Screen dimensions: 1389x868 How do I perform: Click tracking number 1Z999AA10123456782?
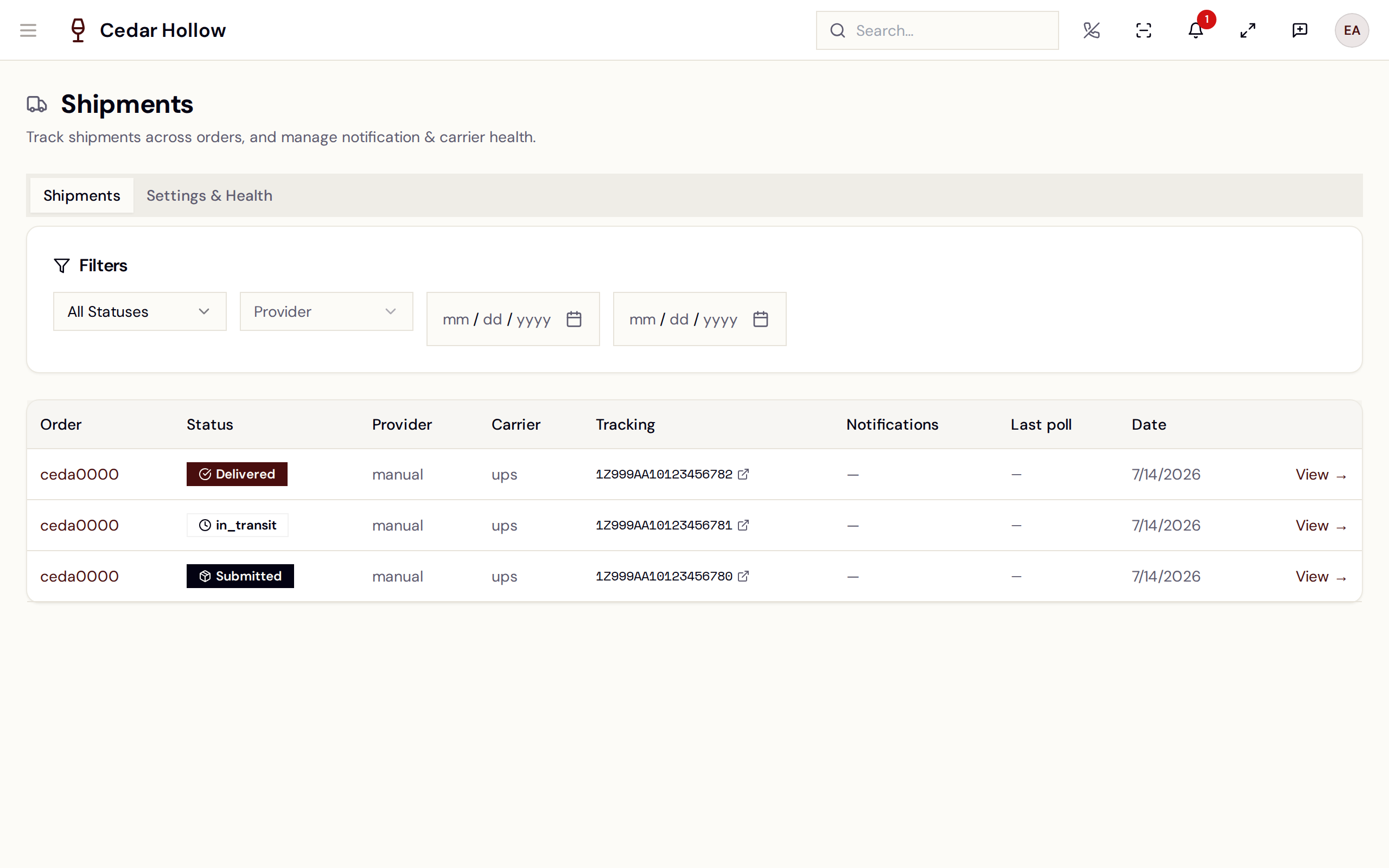[x=664, y=474]
